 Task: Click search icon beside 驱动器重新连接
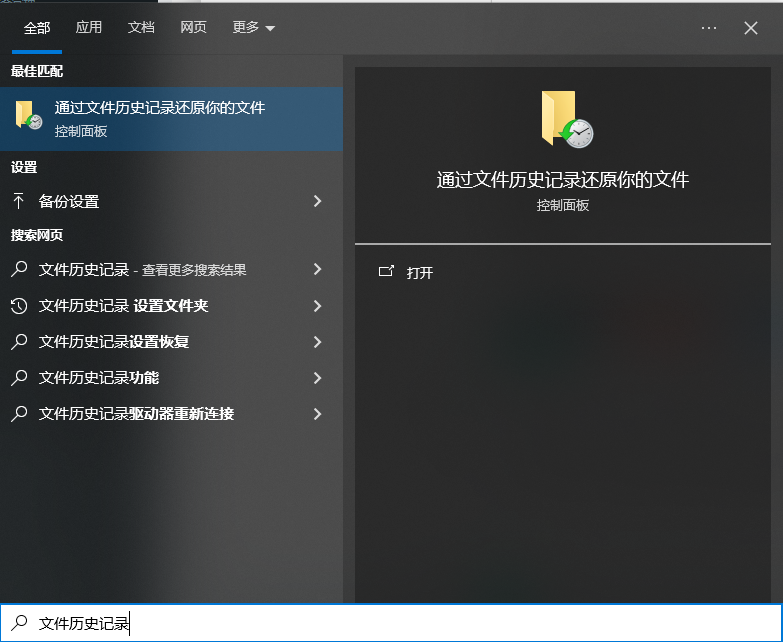click(x=19, y=413)
